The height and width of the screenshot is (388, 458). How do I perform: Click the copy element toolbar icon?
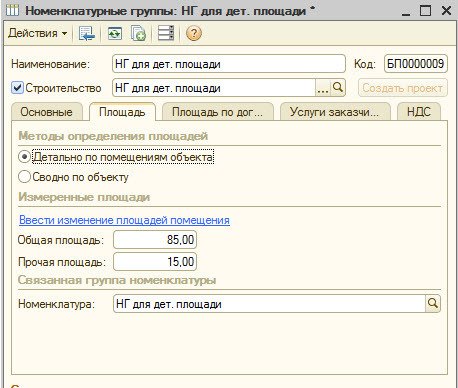[x=138, y=33]
